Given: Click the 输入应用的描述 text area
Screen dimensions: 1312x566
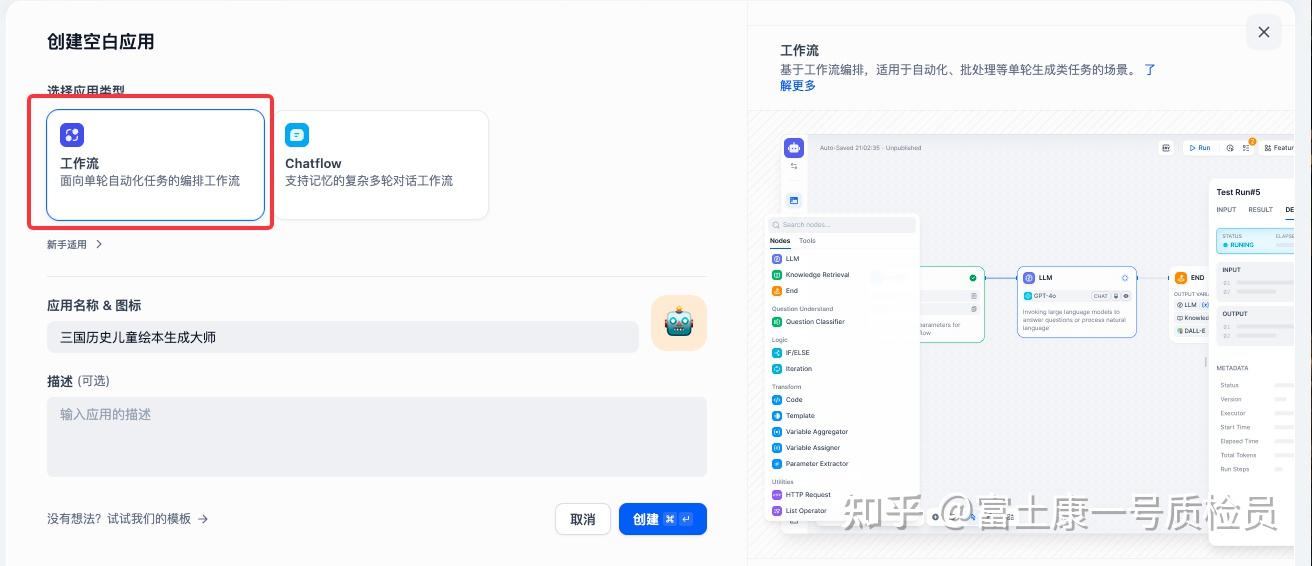Looking at the screenshot, I should (x=377, y=437).
